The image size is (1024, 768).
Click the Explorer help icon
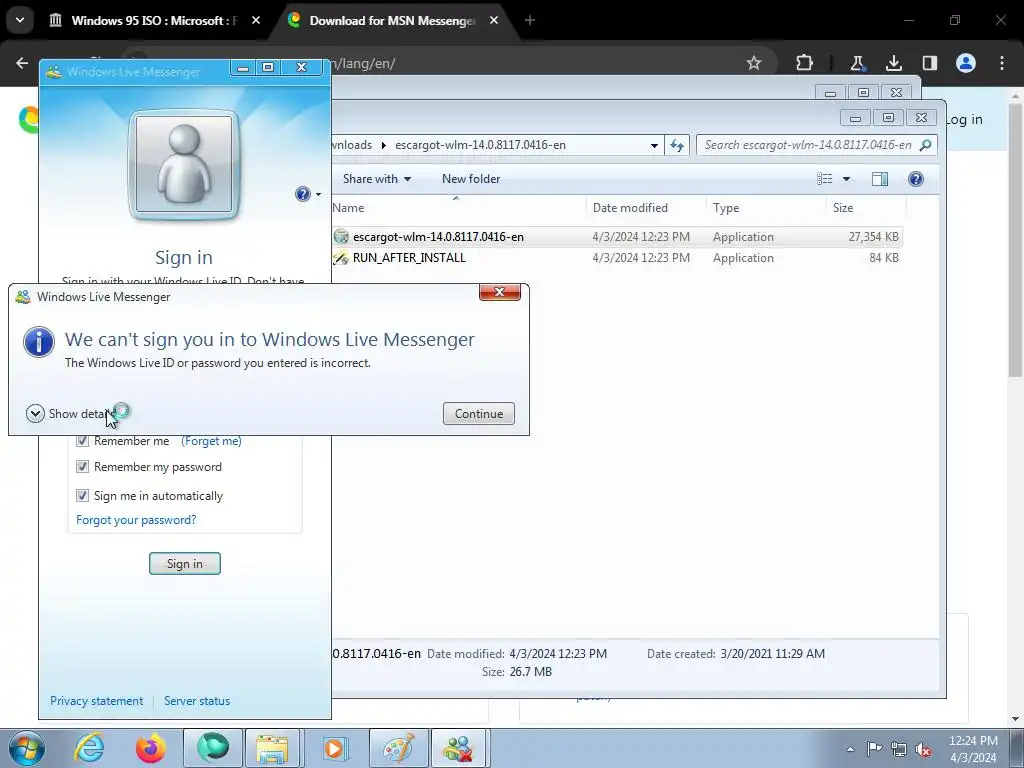coord(916,179)
